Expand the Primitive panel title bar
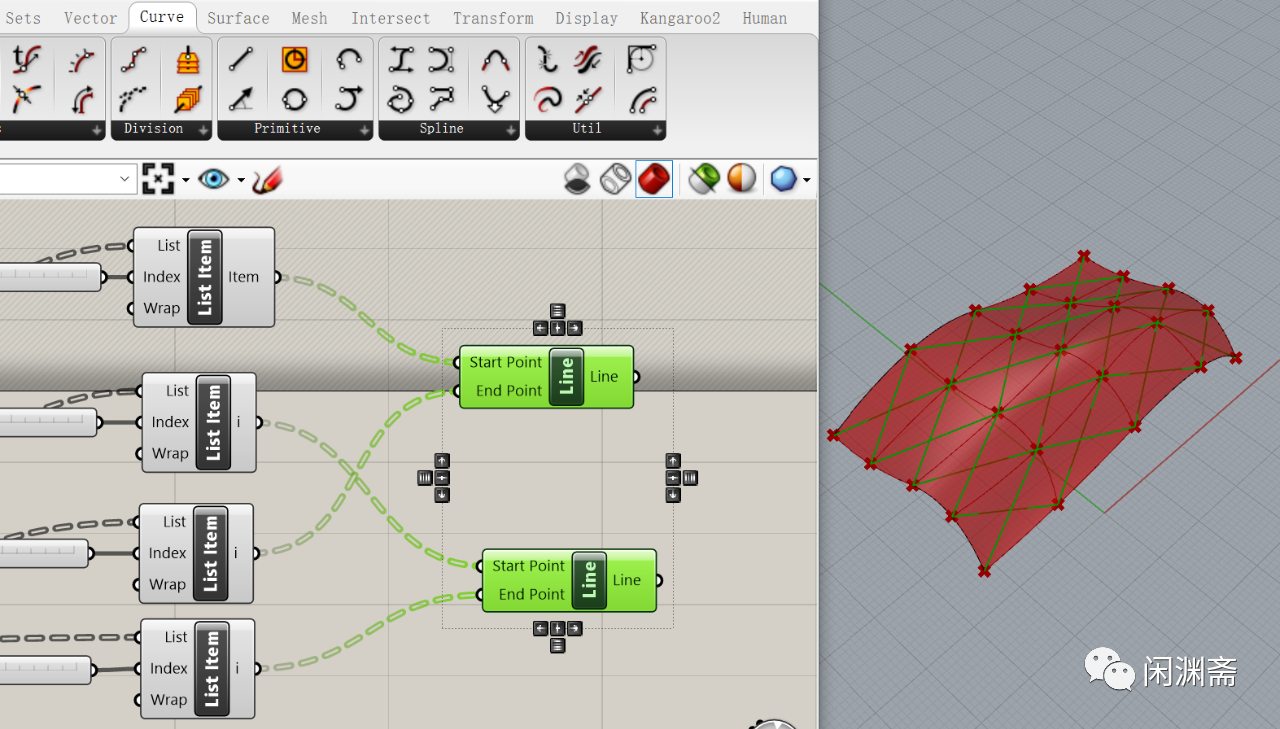1280x729 pixels. (x=295, y=129)
